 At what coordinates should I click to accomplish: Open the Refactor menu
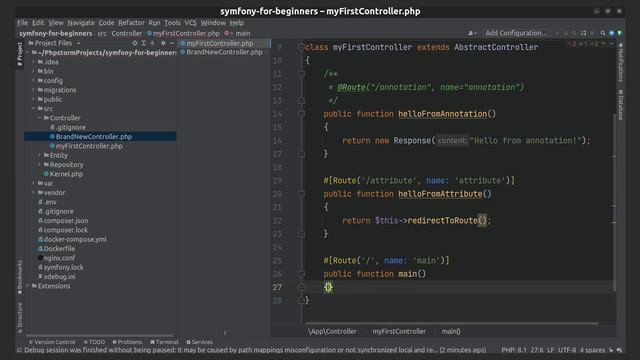coord(131,23)
